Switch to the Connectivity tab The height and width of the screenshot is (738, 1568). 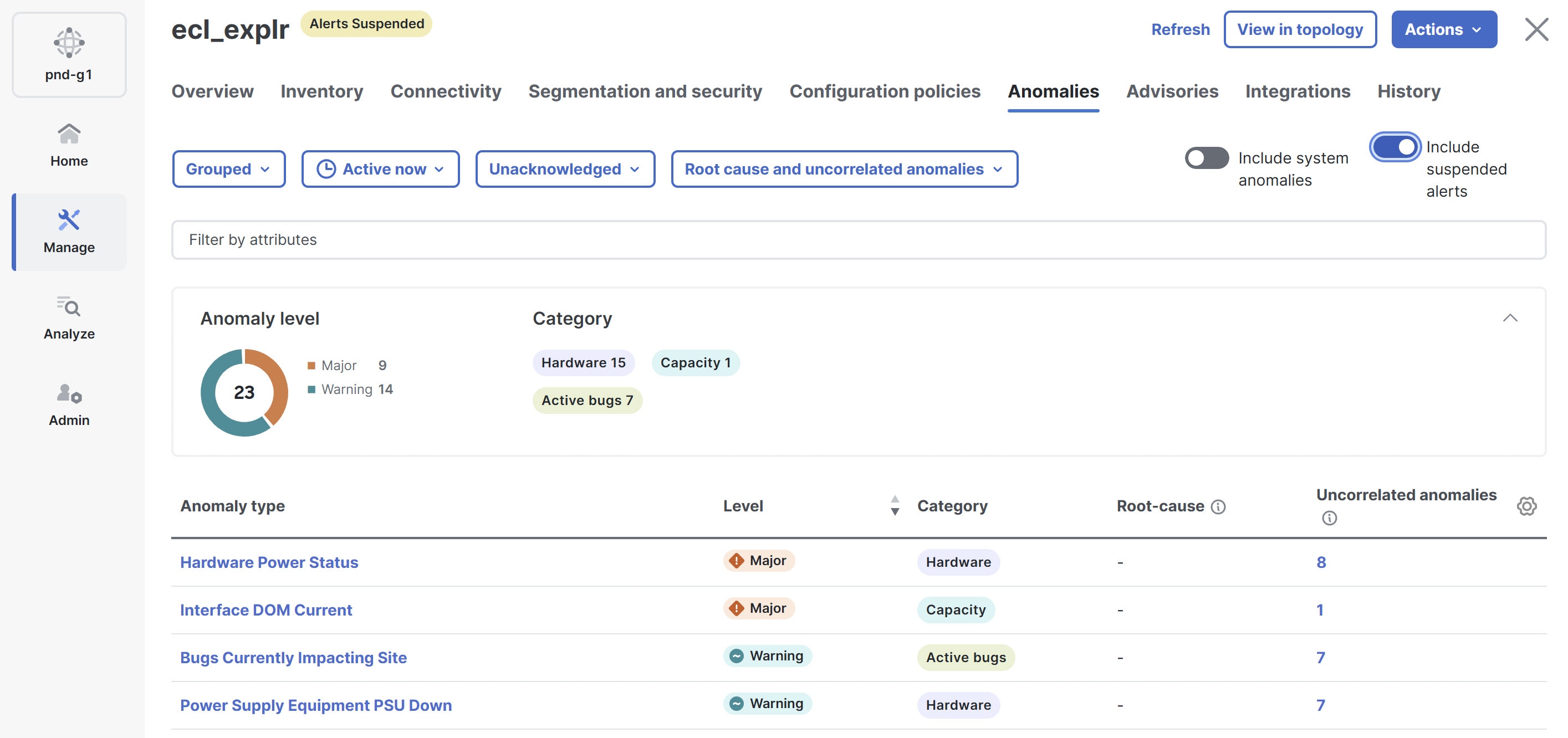pos(446,91)
